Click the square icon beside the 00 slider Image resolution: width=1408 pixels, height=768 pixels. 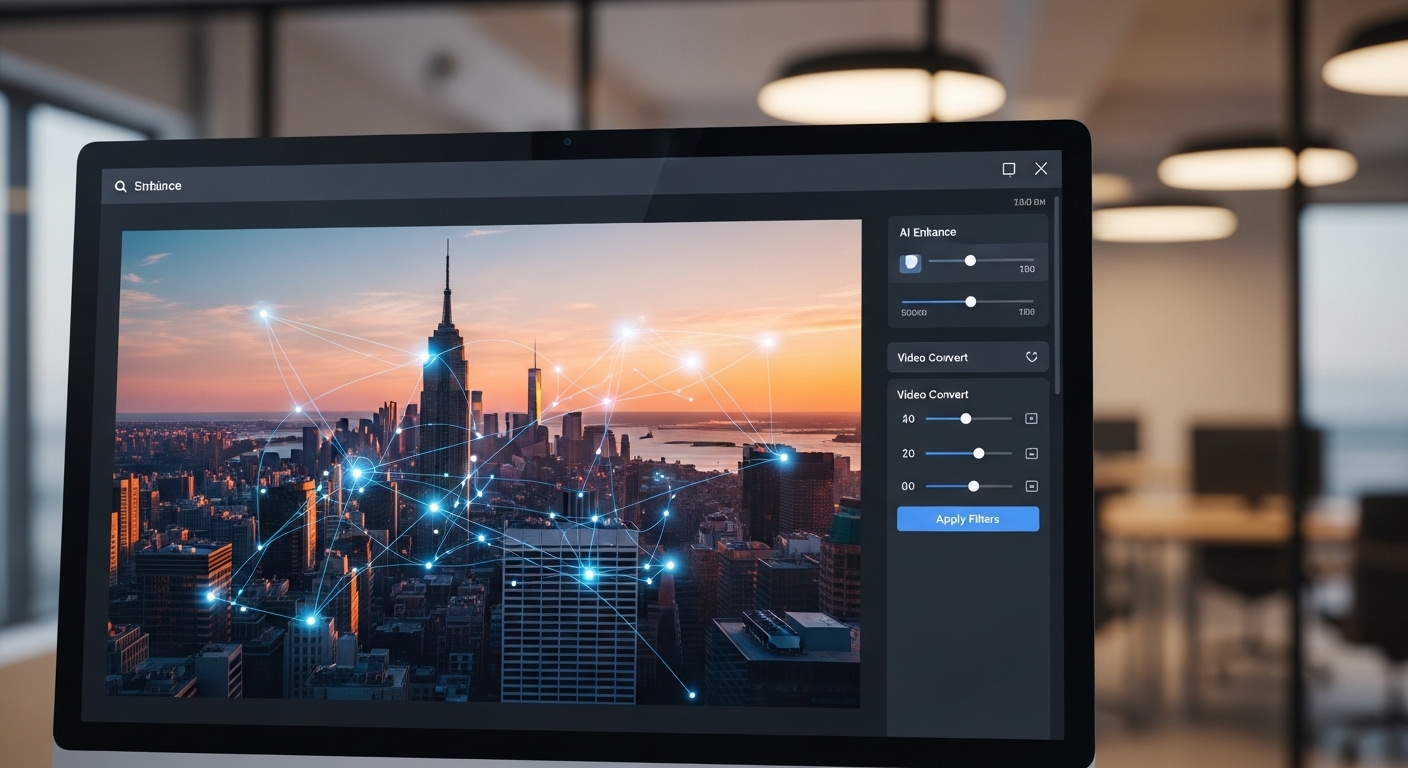coord(1031,487)
